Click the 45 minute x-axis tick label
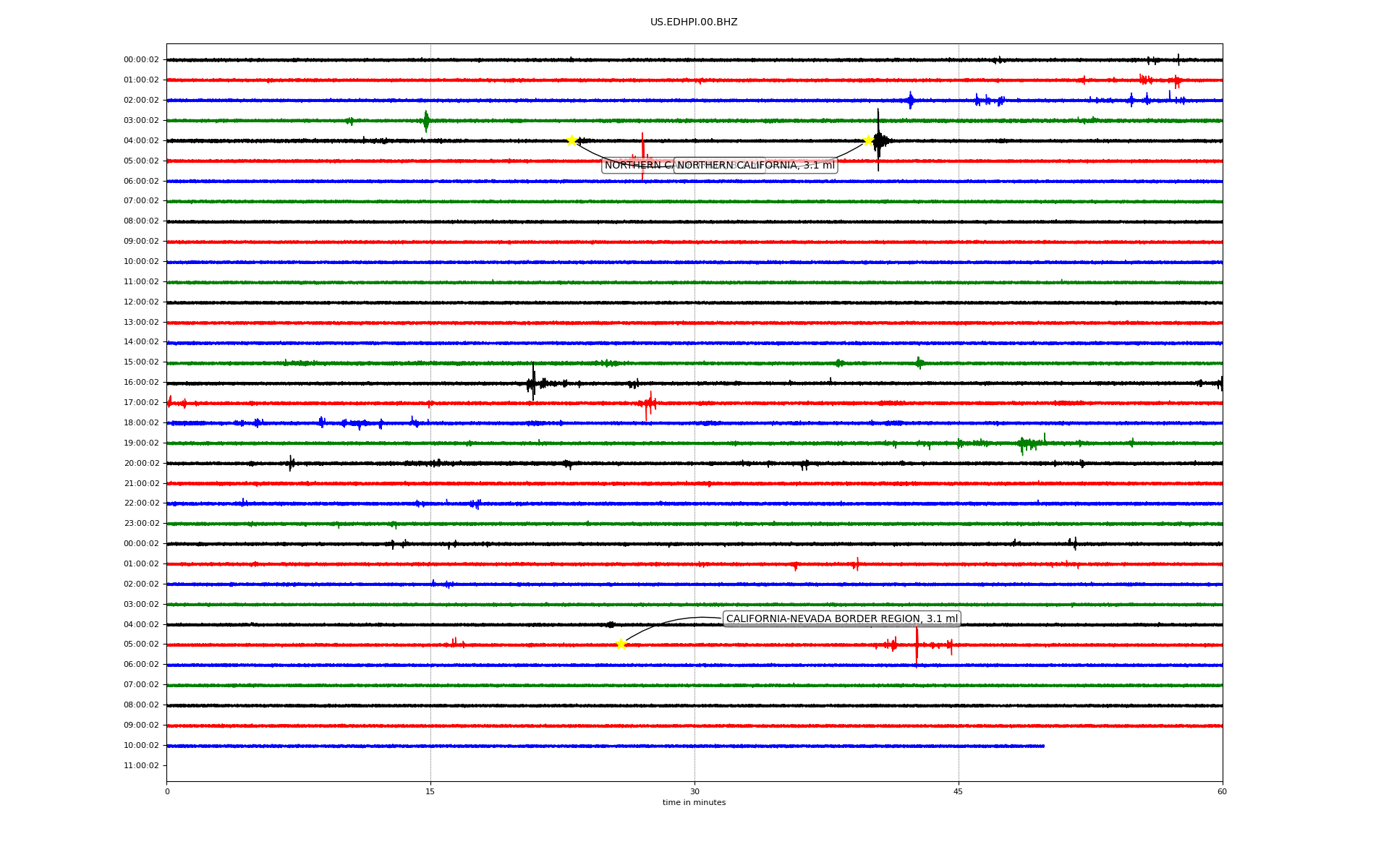Viewport: 1389px width, 868px height. (959, 792)
